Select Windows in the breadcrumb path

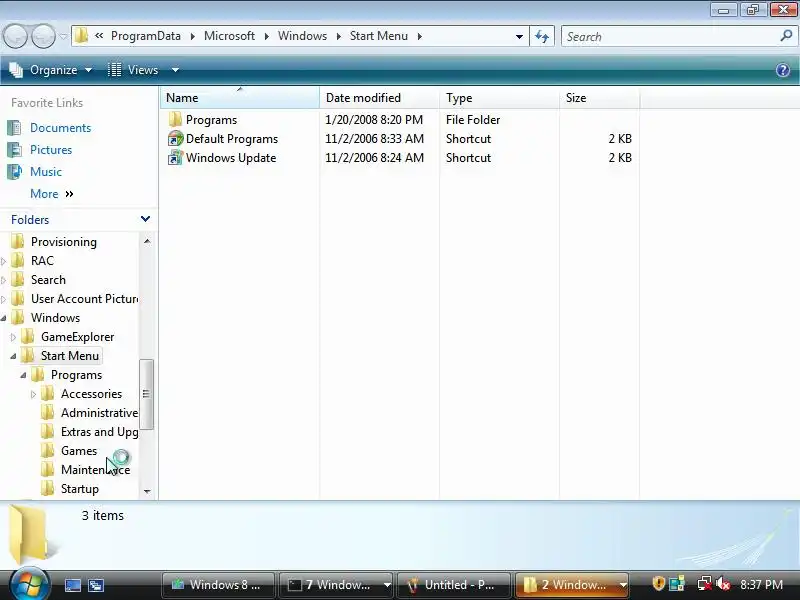[x=302, y=36]
